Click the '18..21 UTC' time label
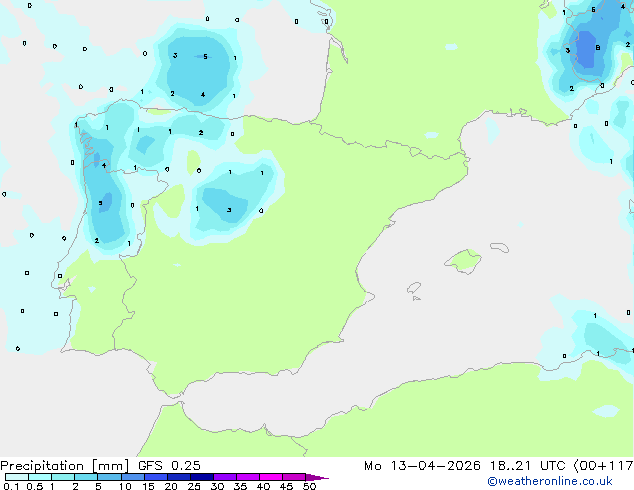This screenshot has width=634, height=490. 528,466
